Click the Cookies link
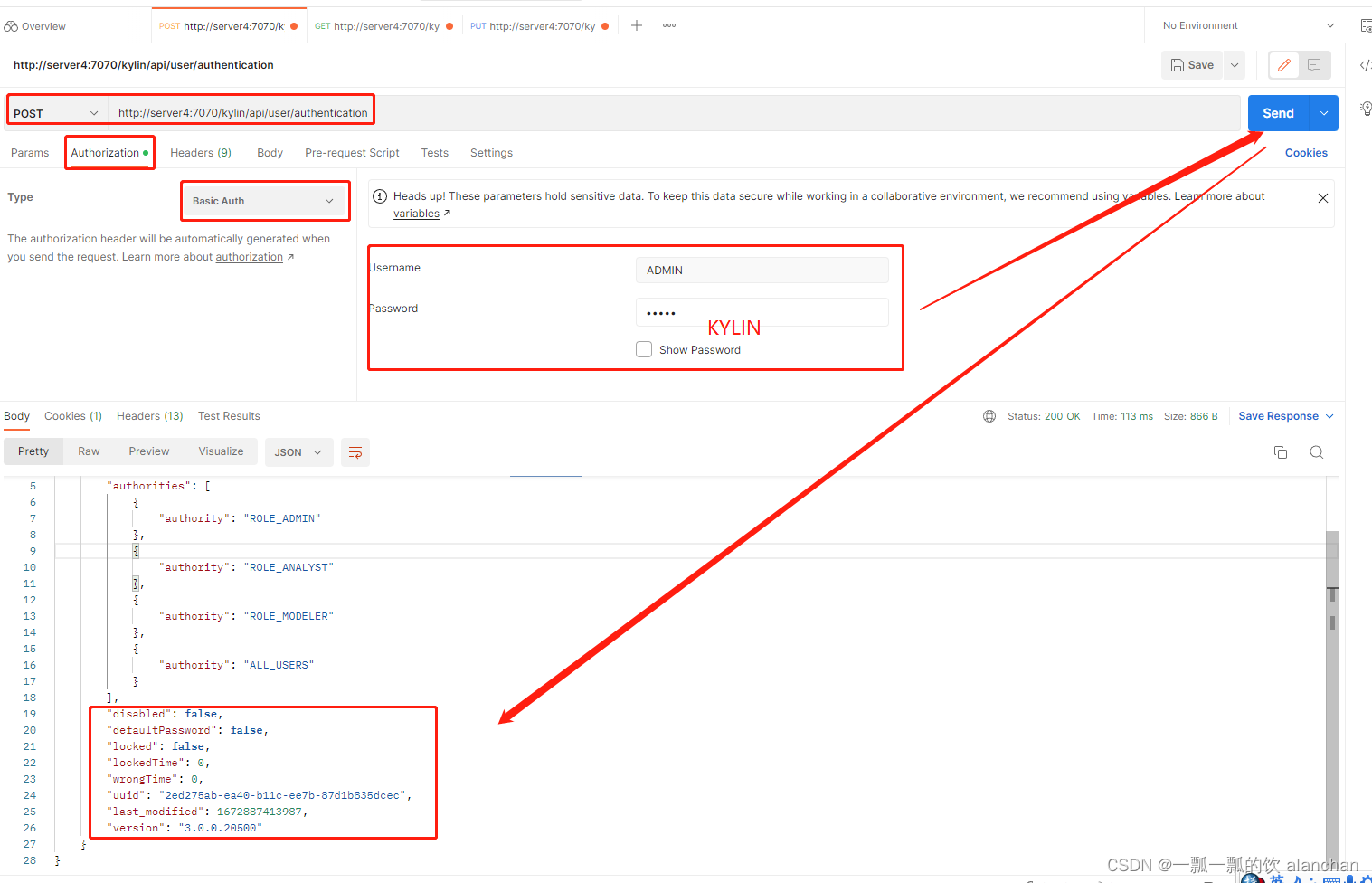 click(1306, 153)
